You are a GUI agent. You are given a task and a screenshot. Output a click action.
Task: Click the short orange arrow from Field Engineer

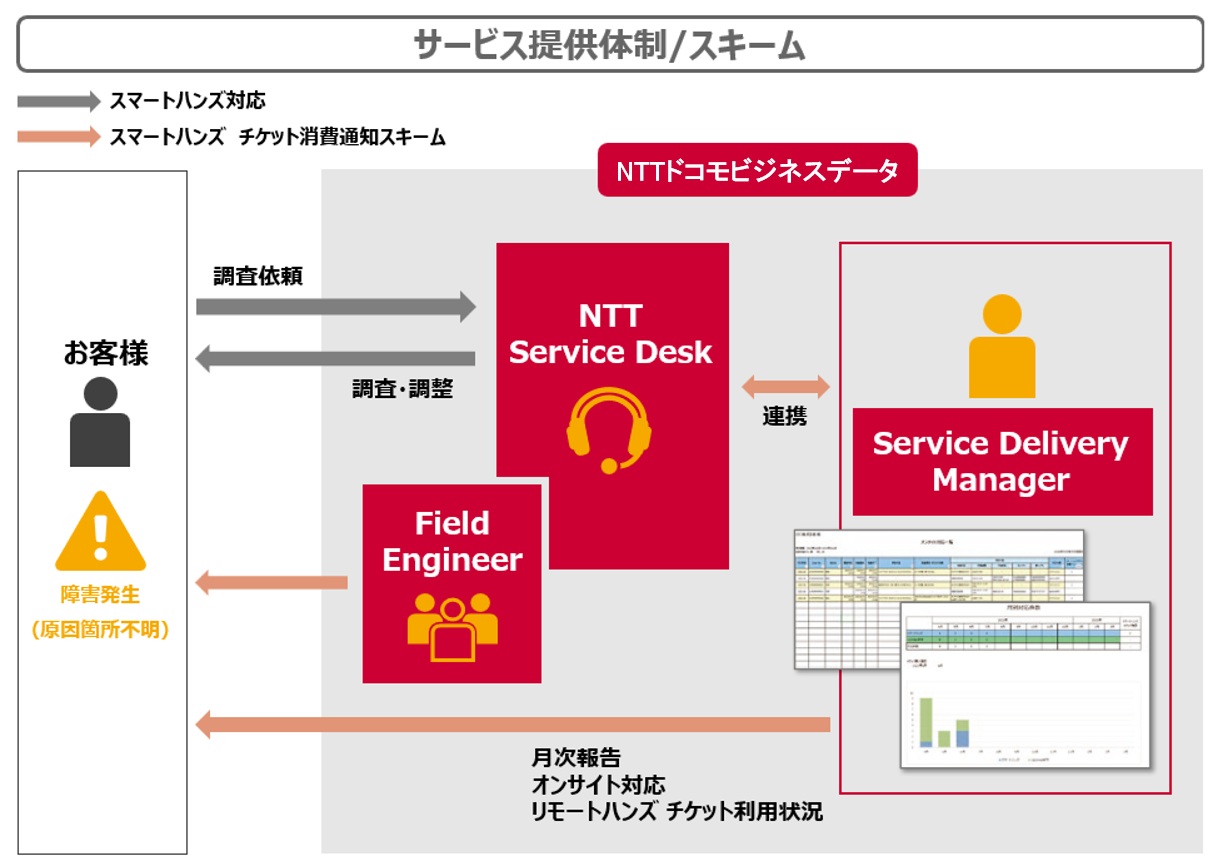[271, 582]
